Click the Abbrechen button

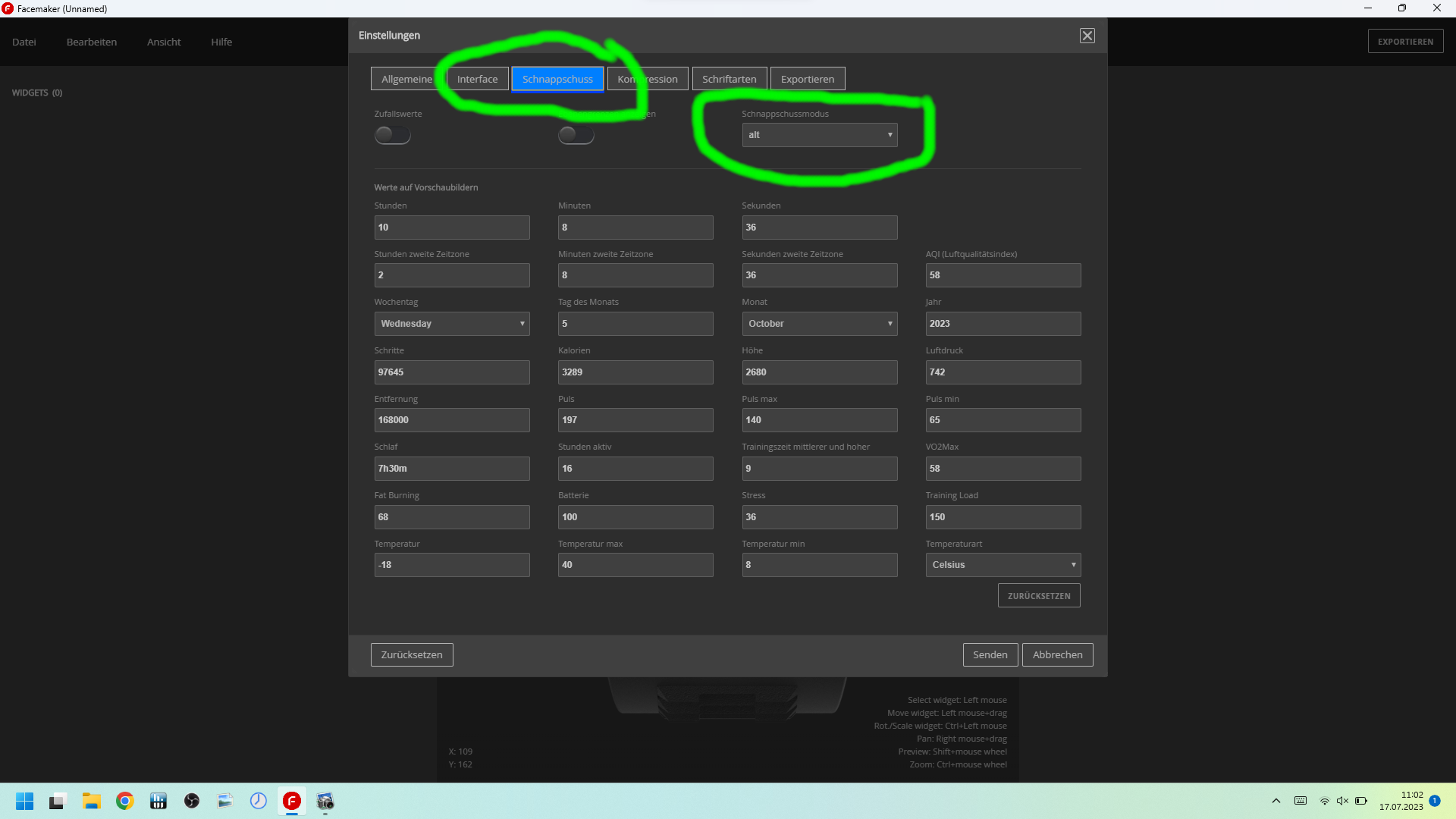(x=1057, y=654)
